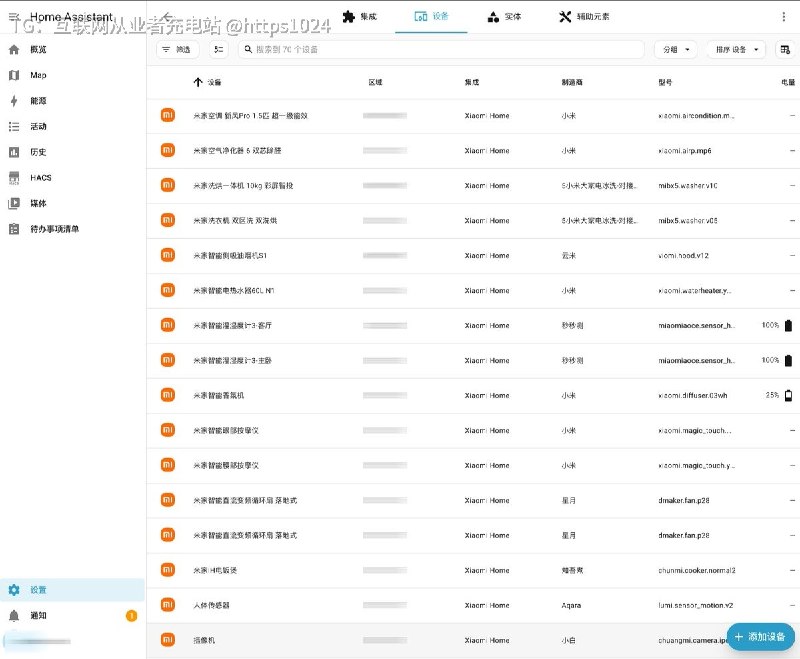This screenshot has height=659, width=800.
Task: Expand the 排序 设备 sort dropdown
Action: tap(736, 49)
